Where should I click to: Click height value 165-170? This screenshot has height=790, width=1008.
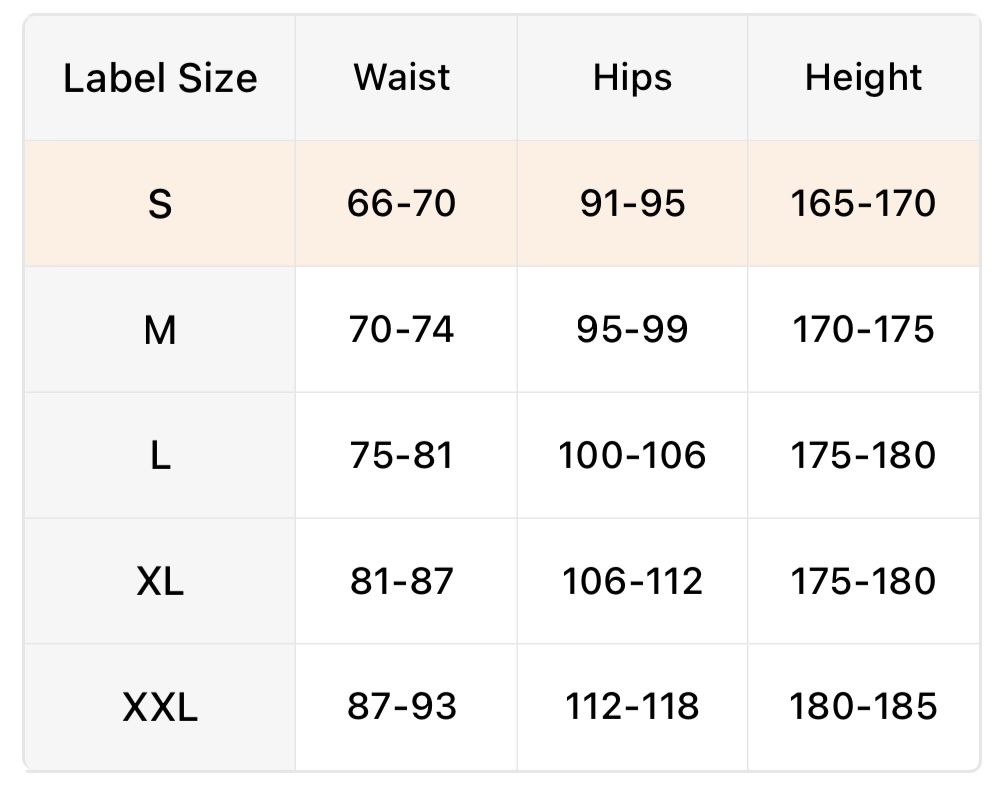coord(864,204)
